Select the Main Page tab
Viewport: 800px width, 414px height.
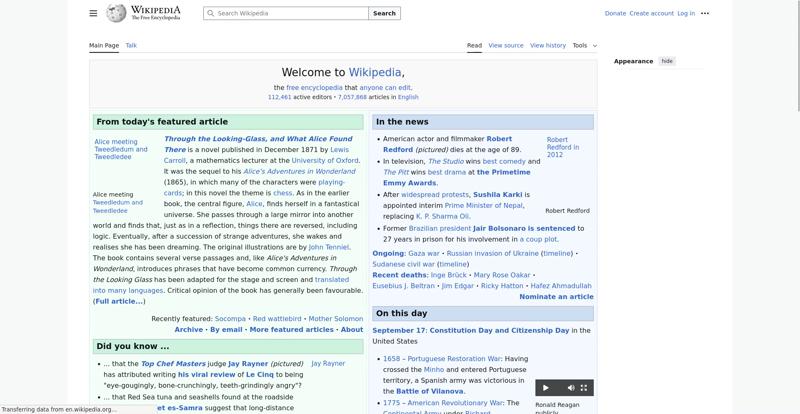point(104,45)
